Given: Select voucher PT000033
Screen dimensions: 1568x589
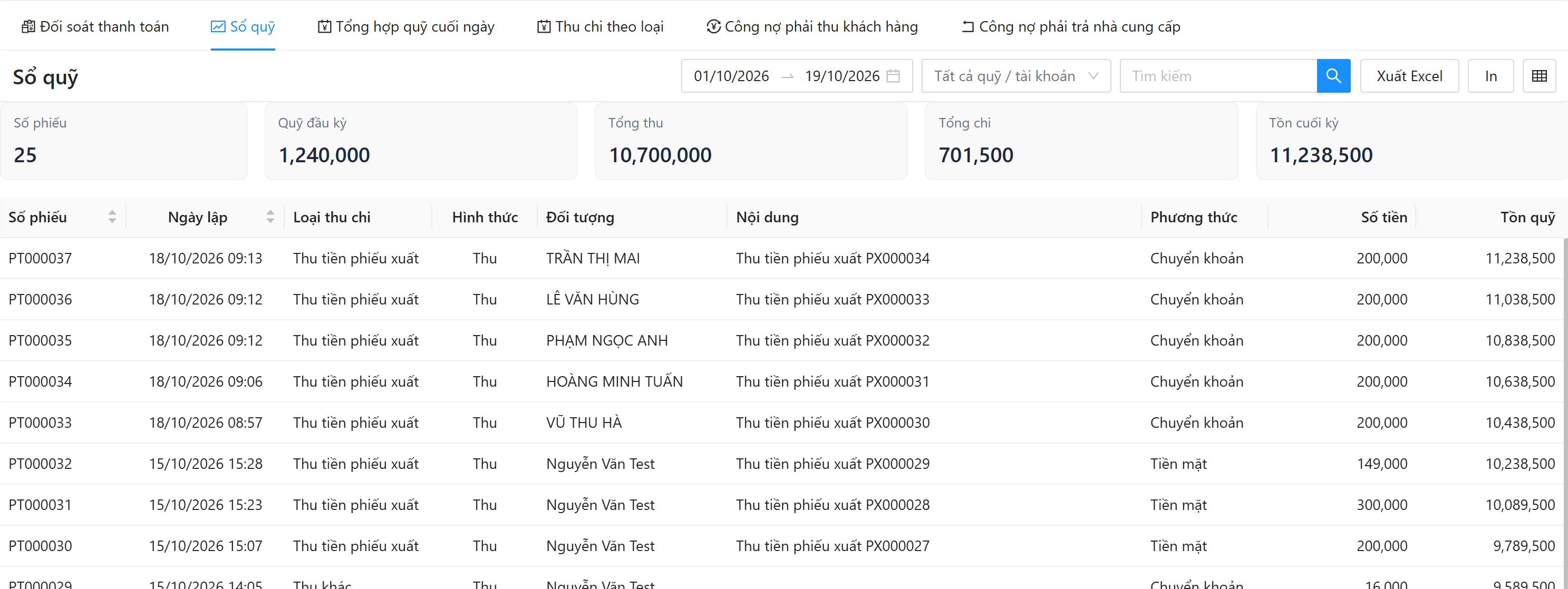Looking at the screenshot, I should click(40, 423).
